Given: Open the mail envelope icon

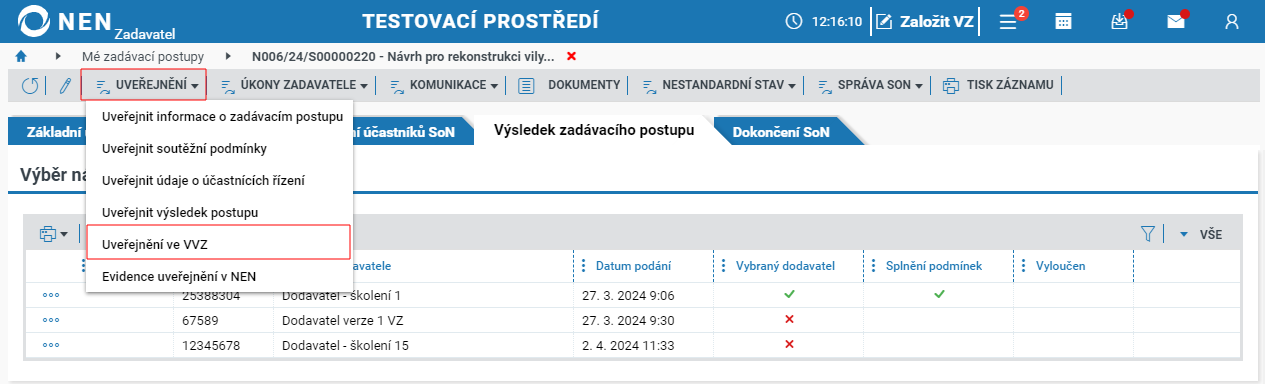Looking at the screenshot, I should [1177, 21].
